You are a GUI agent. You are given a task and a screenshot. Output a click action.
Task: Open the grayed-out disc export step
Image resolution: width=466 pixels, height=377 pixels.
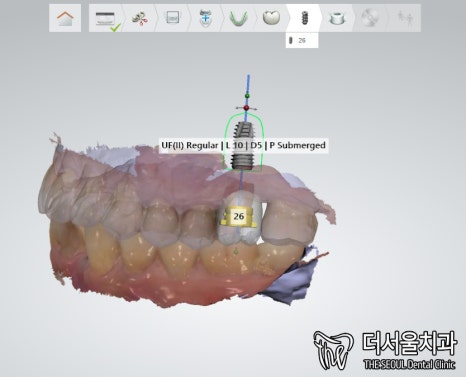370,18
